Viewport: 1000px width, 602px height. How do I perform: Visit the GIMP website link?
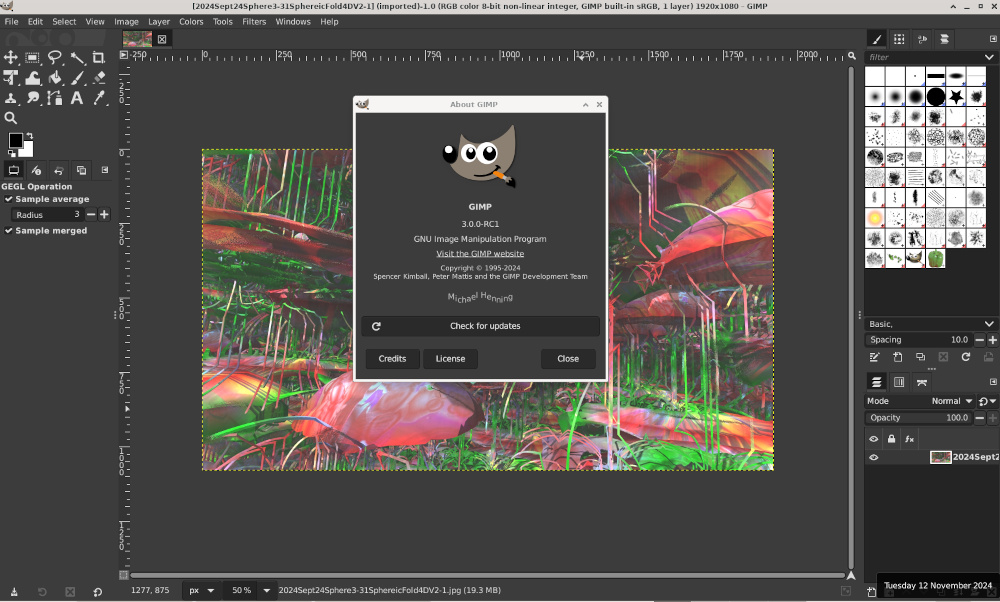click(480, 254)
